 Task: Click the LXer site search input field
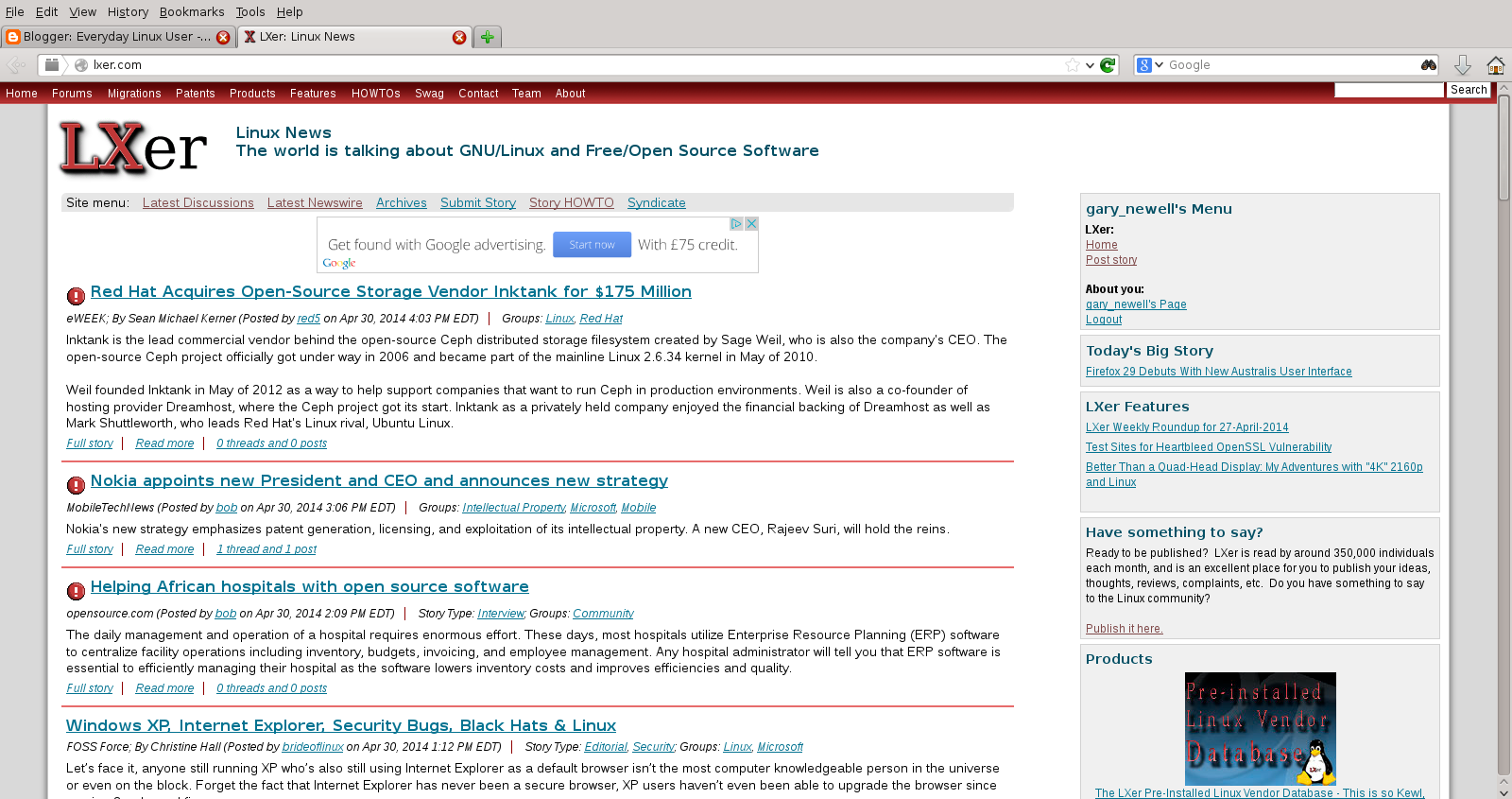(x=1389, y=90)
